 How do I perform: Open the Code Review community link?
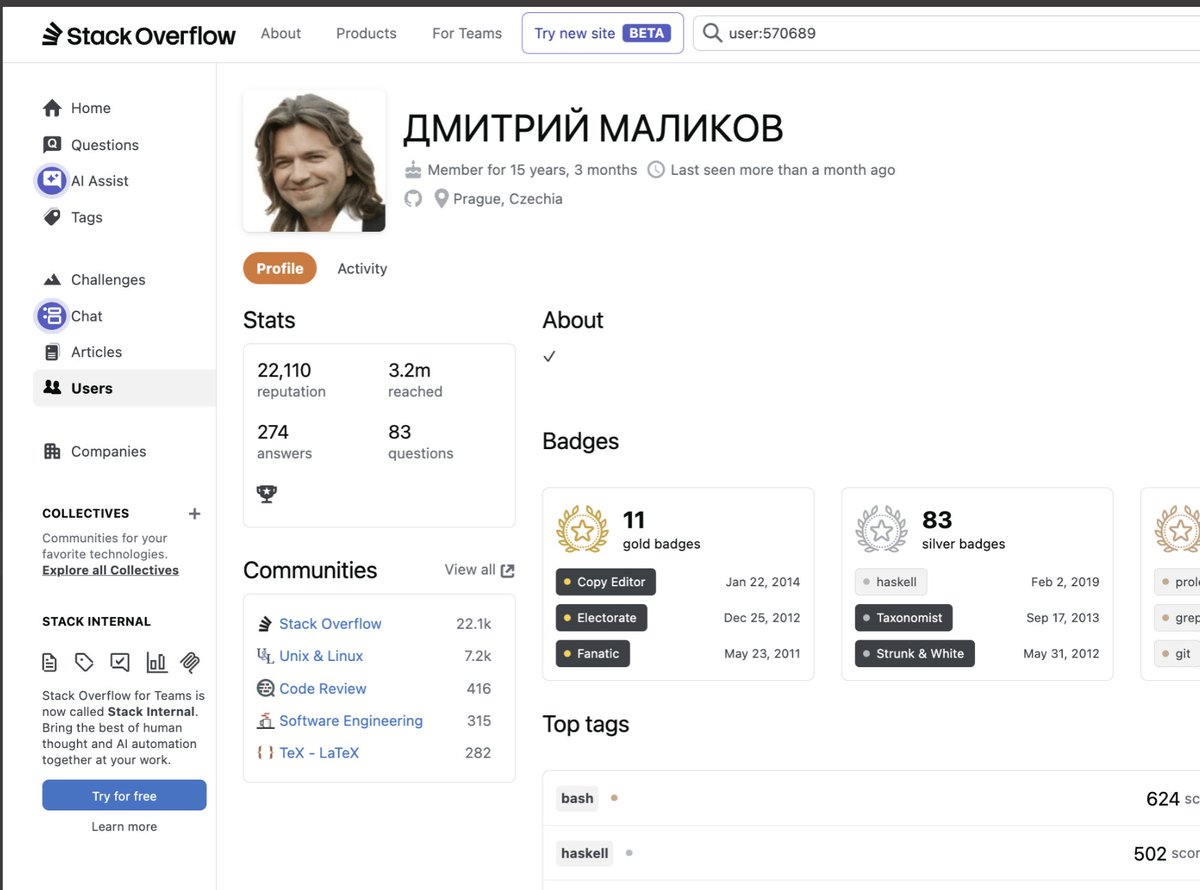click(323, 688)
